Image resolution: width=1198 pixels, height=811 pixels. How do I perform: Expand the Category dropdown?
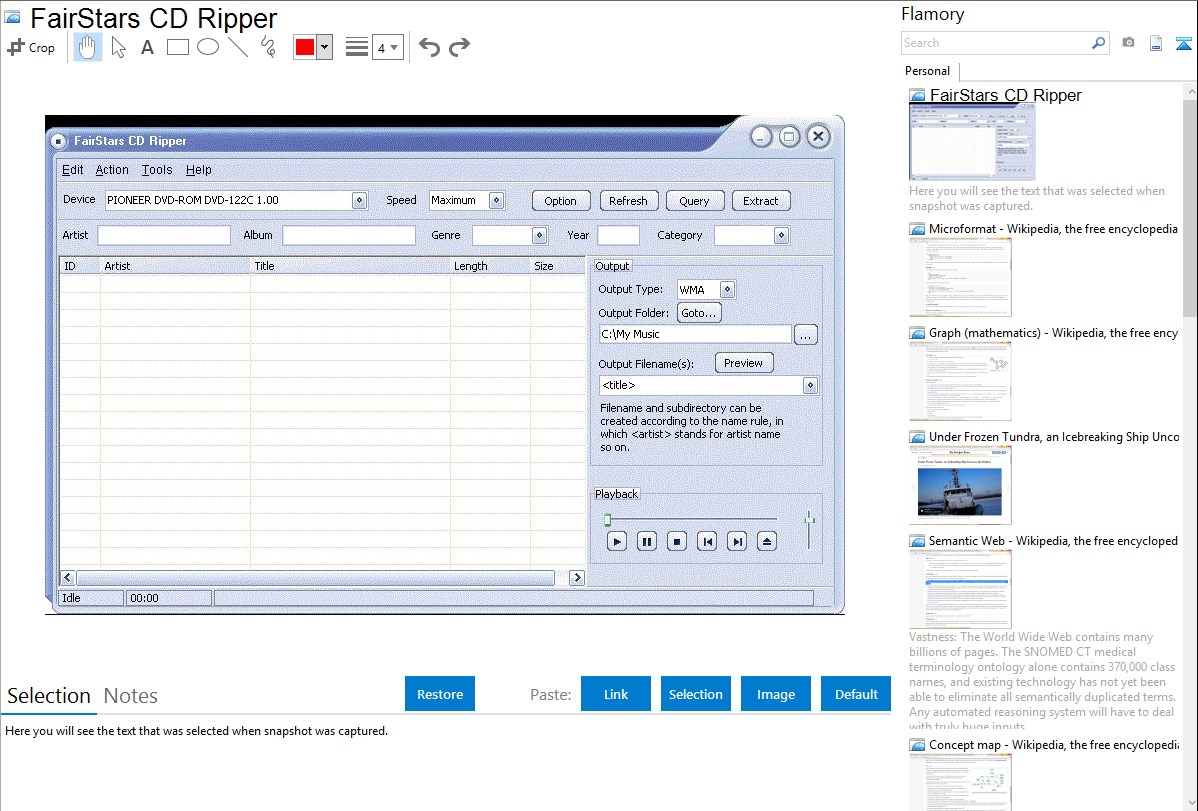tap(781, 235)
